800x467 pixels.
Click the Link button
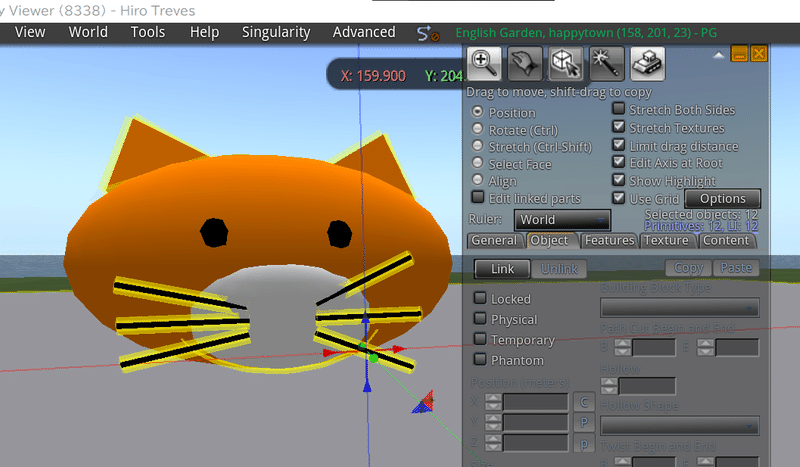click(502, 269)
